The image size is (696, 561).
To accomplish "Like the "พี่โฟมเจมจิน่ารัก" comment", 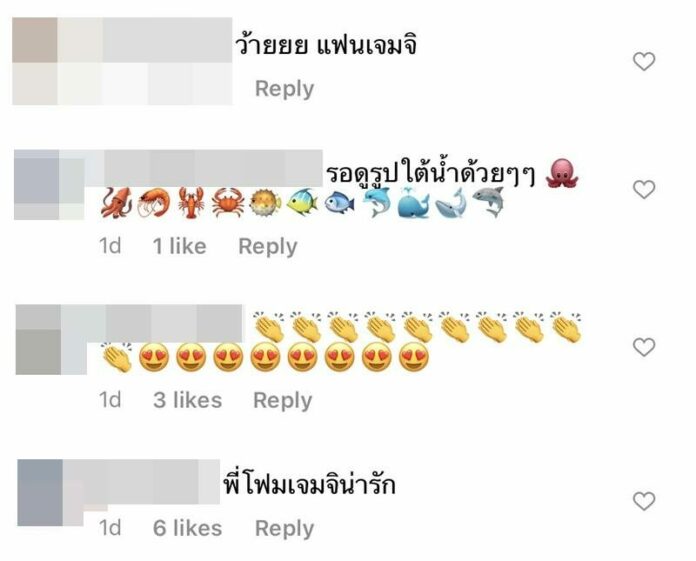I will (x=644, y=501).
